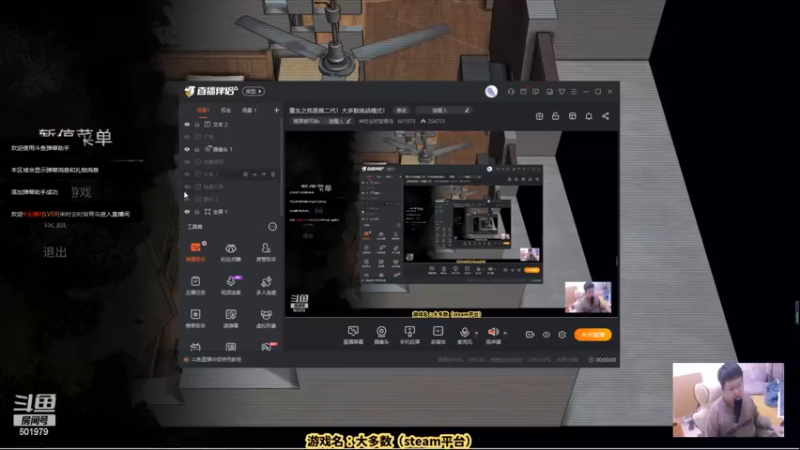Select the 全屏 1 source row
This screenshot has height=450, width=800.
(x=231, y=212)
